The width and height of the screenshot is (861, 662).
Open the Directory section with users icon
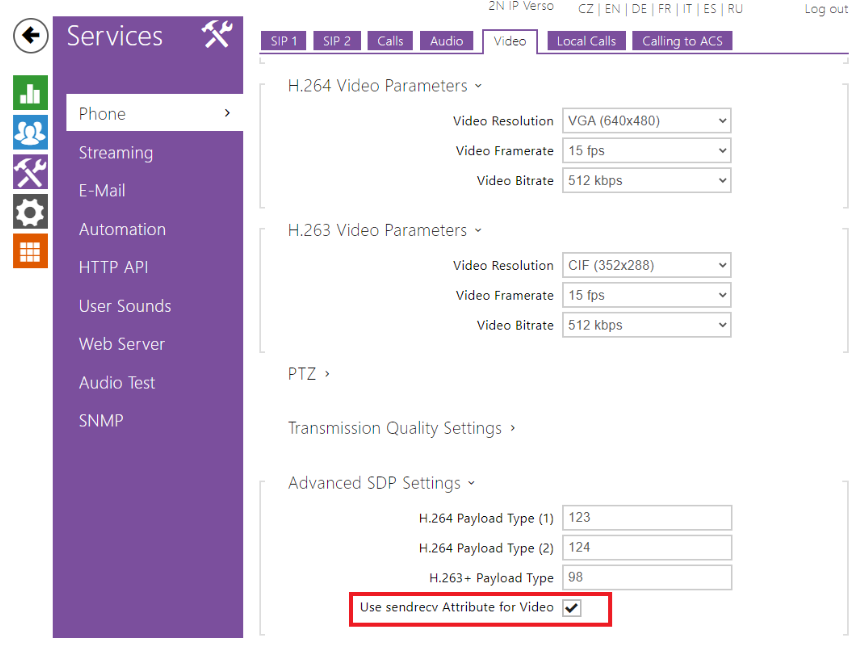[30, 131]
